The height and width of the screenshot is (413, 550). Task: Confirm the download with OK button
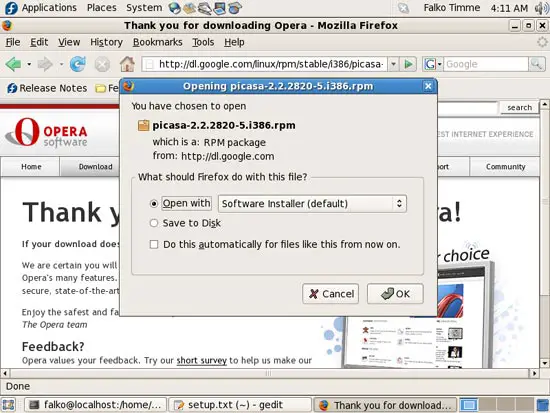coord(395,294)
